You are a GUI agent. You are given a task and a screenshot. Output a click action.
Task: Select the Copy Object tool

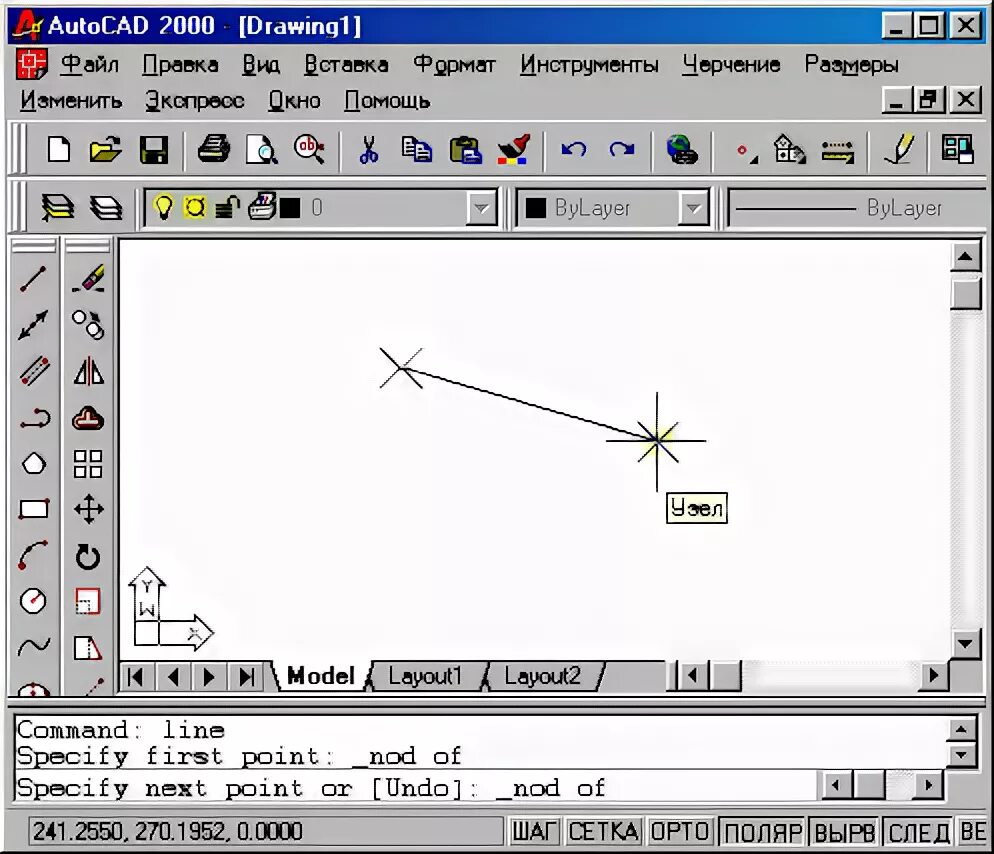tap(88, 325)
